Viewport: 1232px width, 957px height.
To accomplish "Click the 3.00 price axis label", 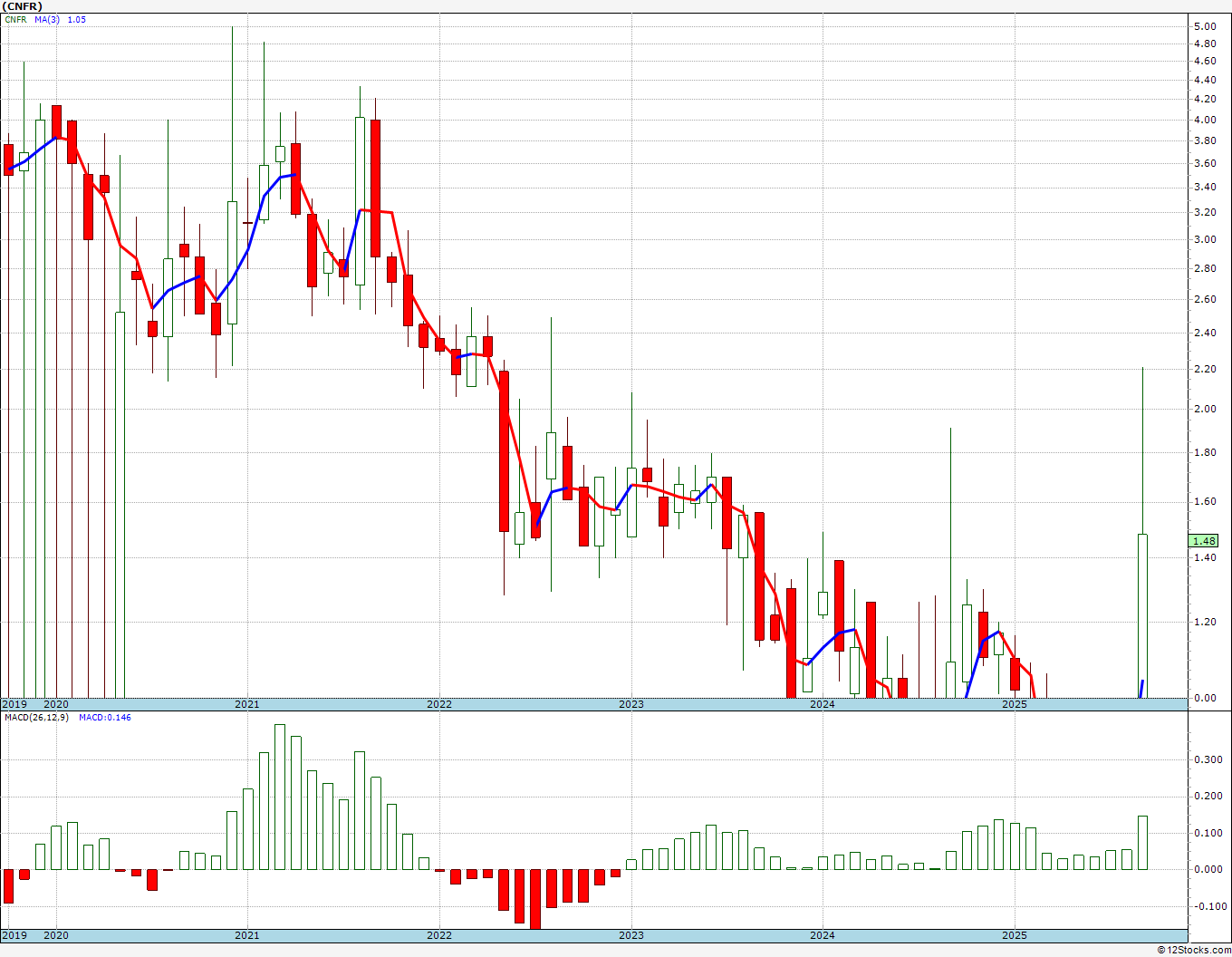I will point(1204,239).
